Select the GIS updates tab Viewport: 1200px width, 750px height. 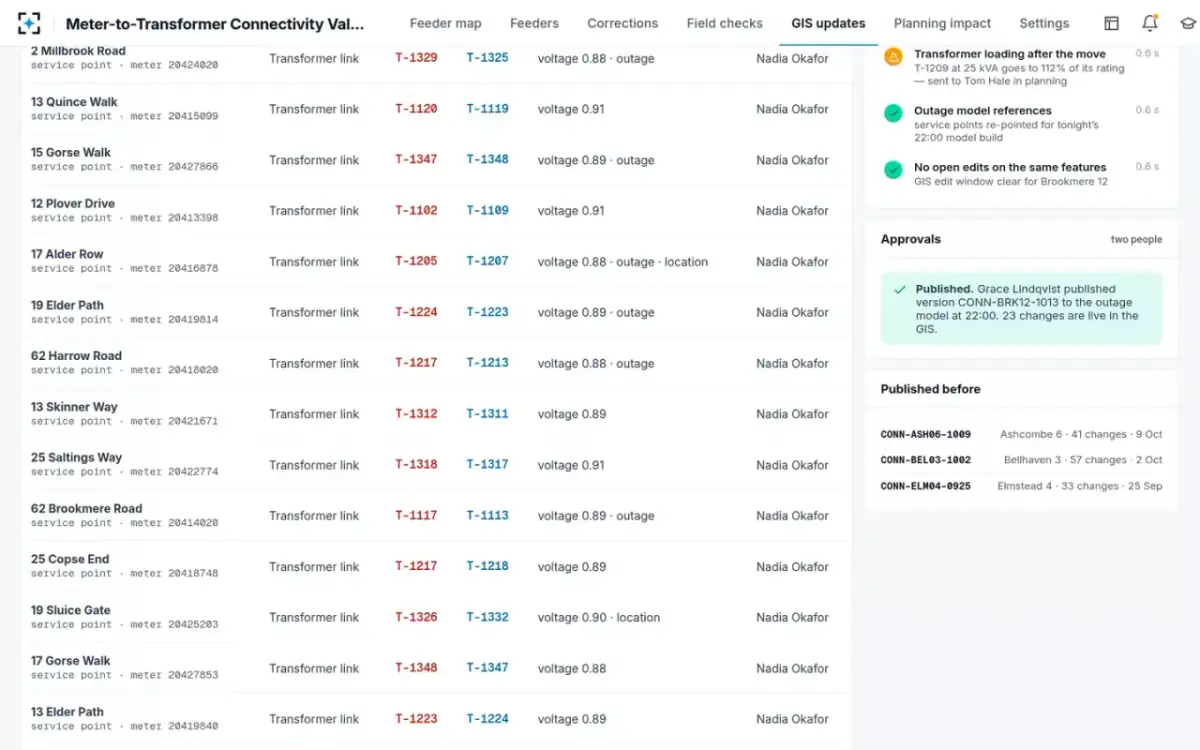tap(828, 23)
